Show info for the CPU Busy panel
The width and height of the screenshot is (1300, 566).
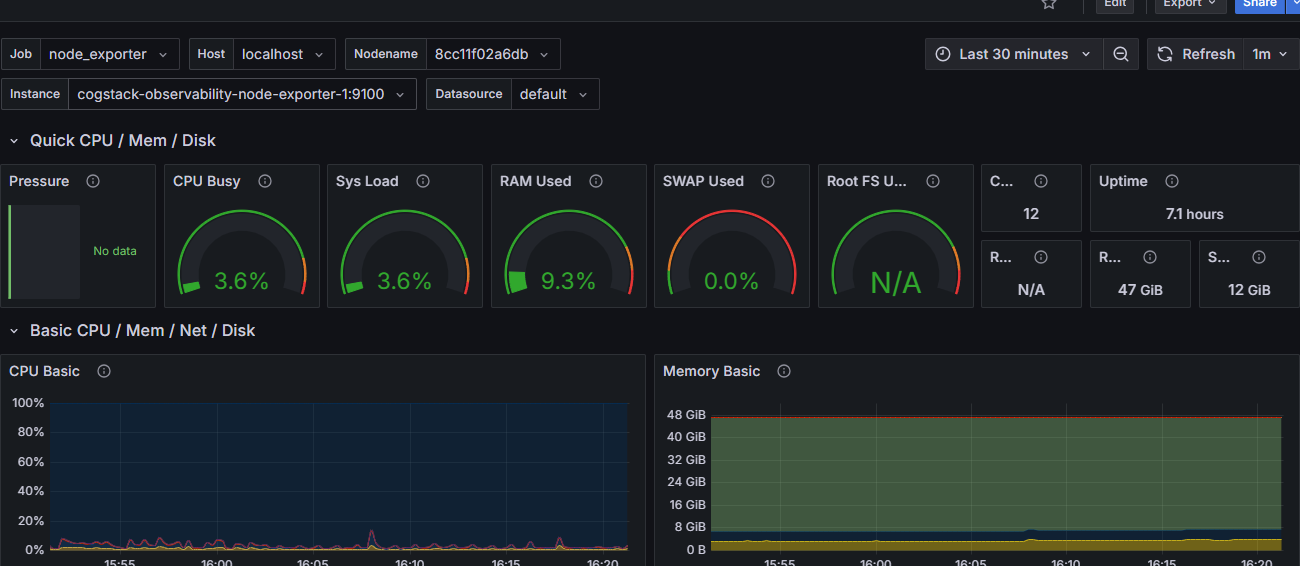click(x=265, y=181)
